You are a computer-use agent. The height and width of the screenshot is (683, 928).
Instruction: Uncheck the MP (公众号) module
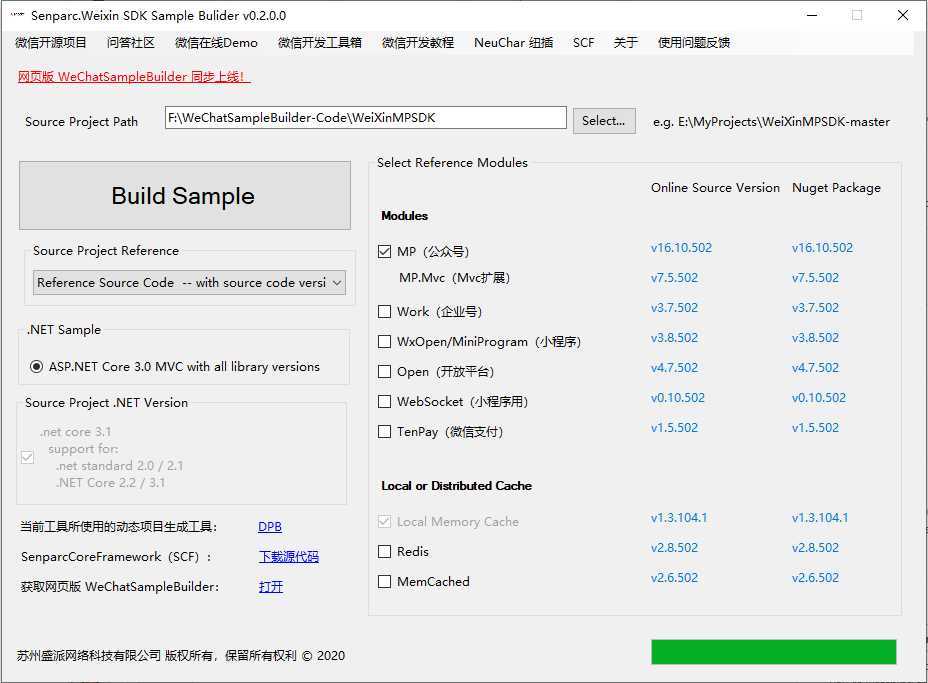pos(385,252)
